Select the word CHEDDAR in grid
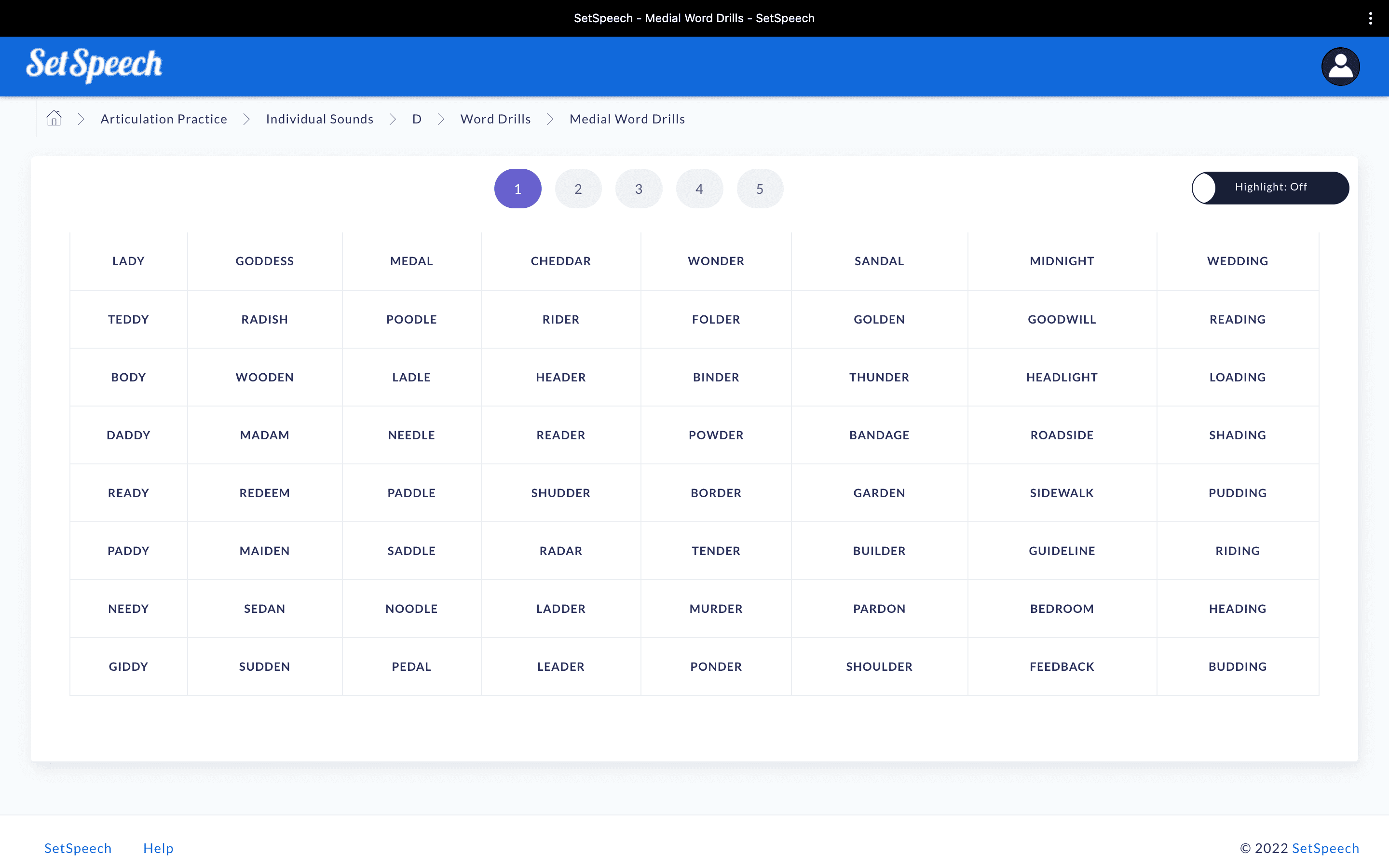1389x868 pixels. 560,261
